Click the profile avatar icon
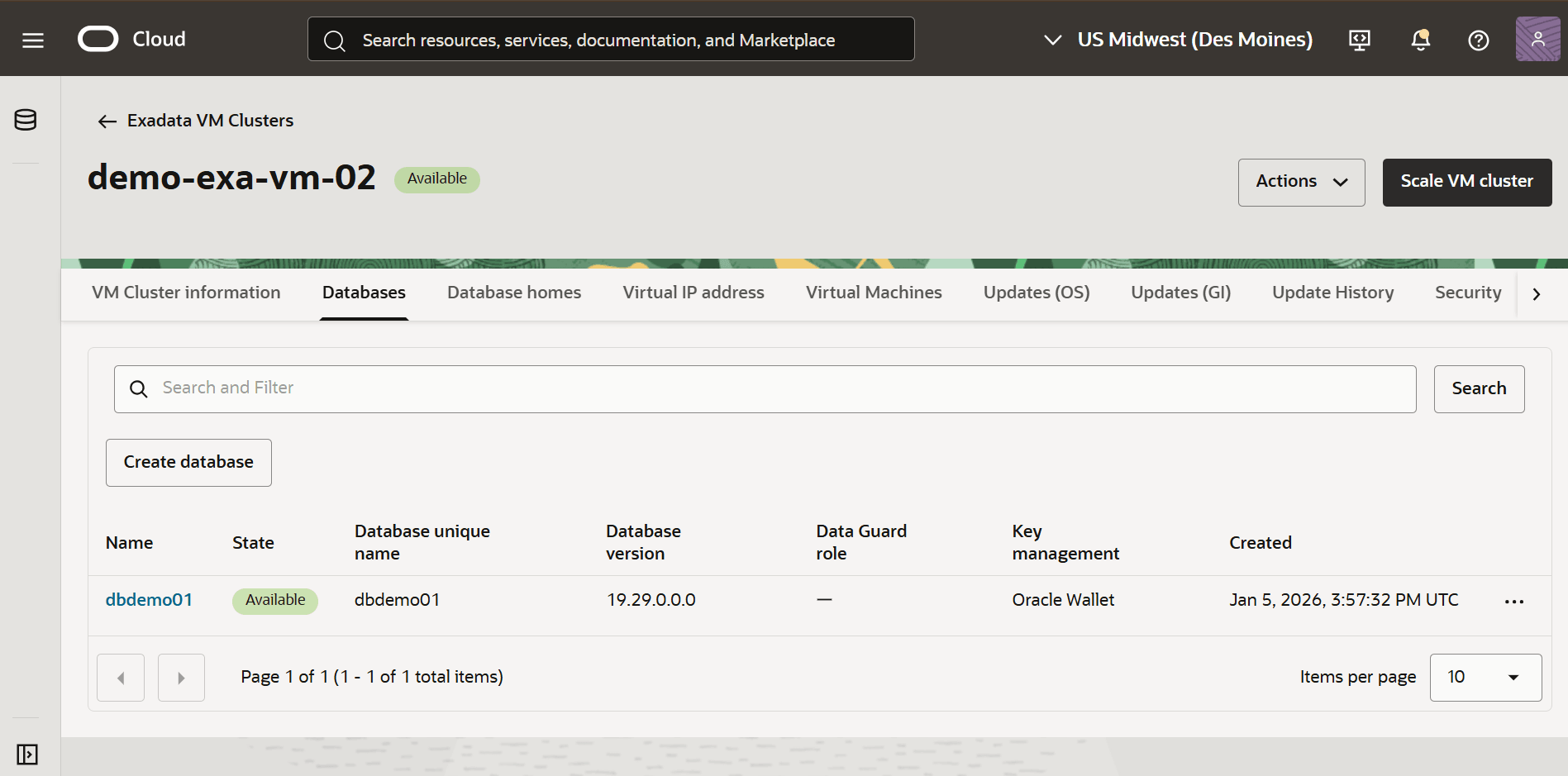Image resolution: width=1568 pixels, height=776 pixels. [1537, 39]
